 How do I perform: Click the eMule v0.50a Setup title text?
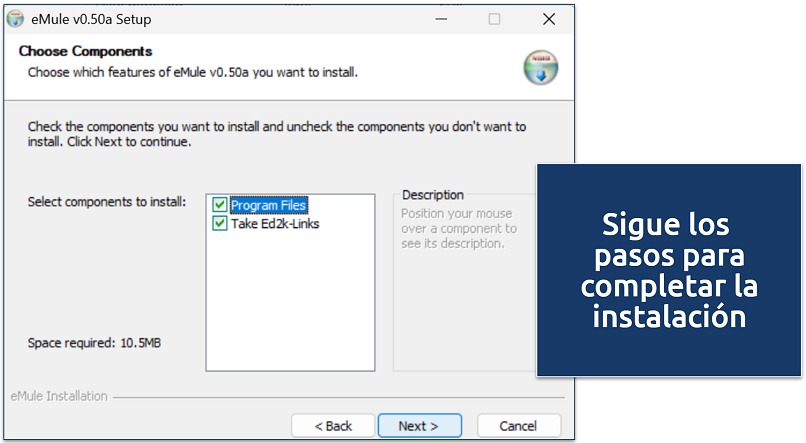pyautogui.click(x=91, y=20)
